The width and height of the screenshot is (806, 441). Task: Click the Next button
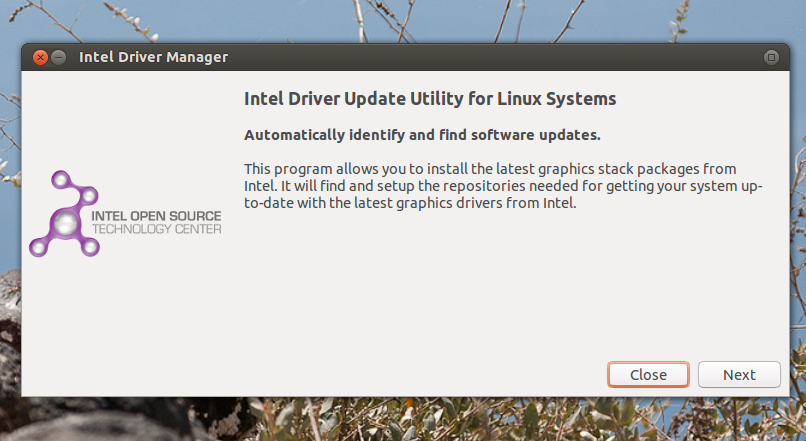pos(739,375)
